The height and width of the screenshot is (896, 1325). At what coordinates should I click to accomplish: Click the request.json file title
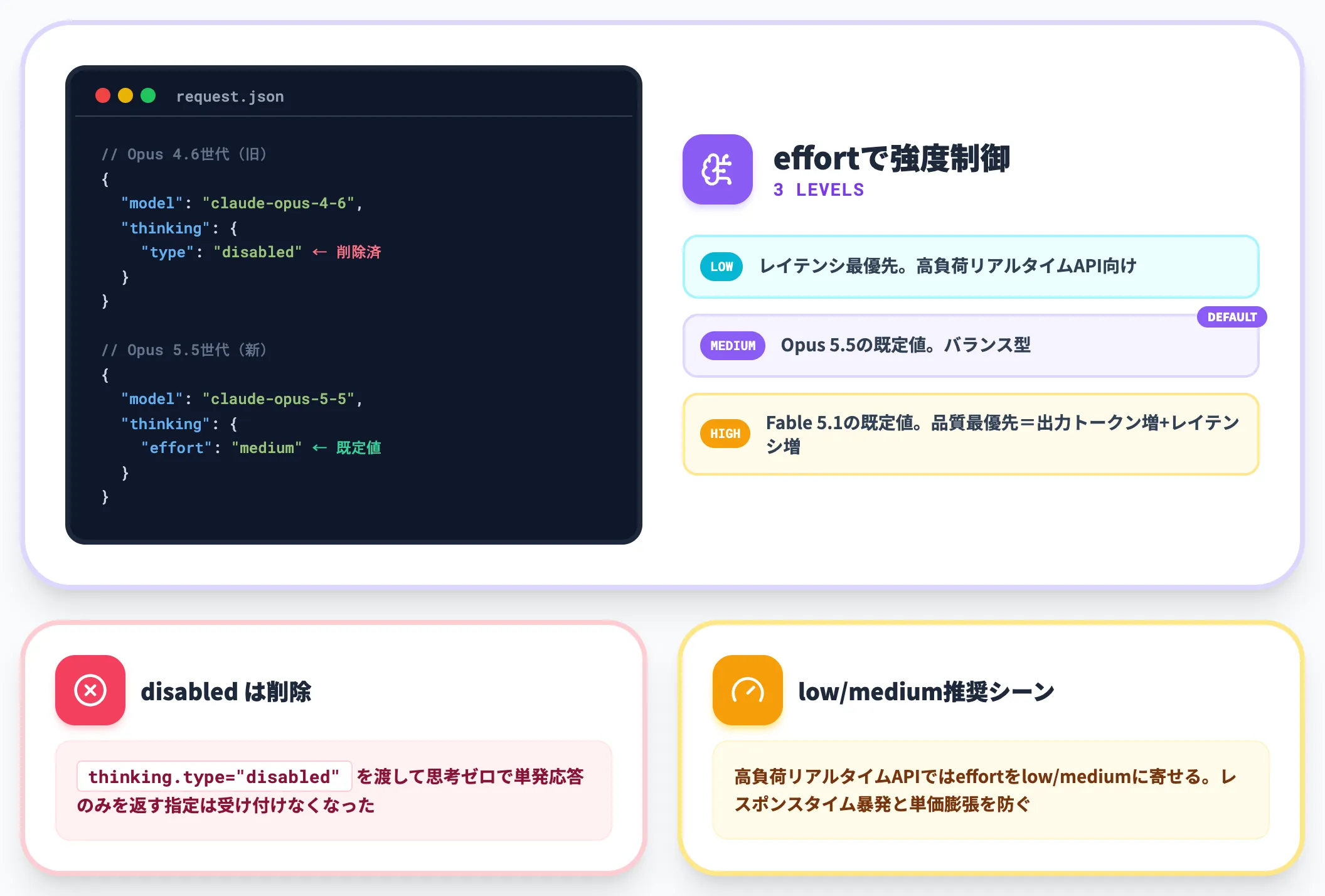click(x=230, y=96)
